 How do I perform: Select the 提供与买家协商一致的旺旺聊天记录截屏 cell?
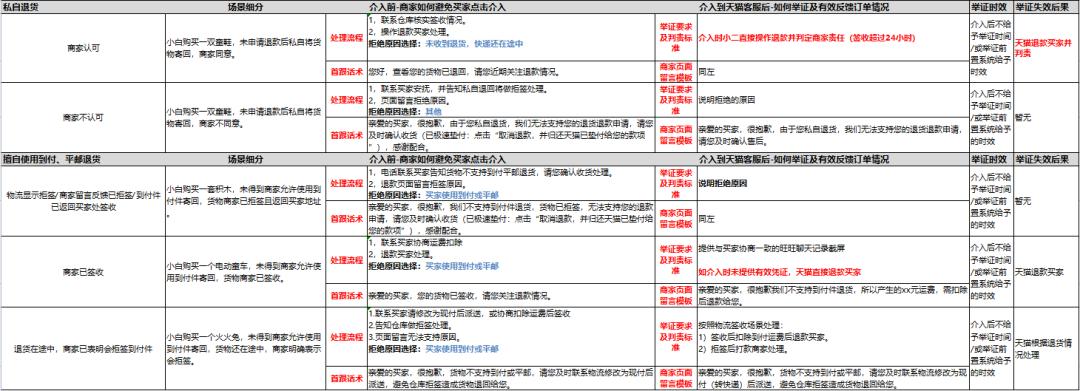tap(832, 260)
